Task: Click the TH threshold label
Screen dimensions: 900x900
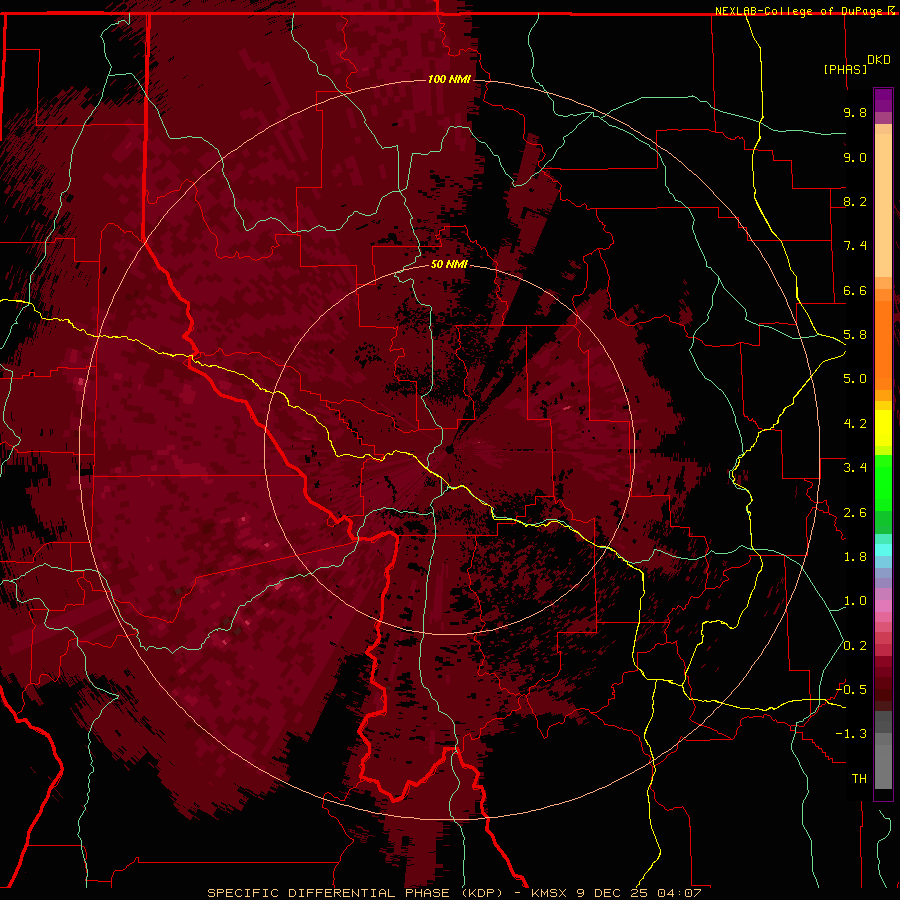Action: 859,779
